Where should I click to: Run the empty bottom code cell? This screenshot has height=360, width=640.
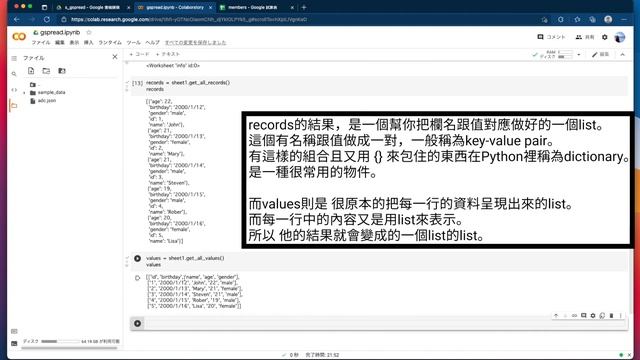coord(138,323)
